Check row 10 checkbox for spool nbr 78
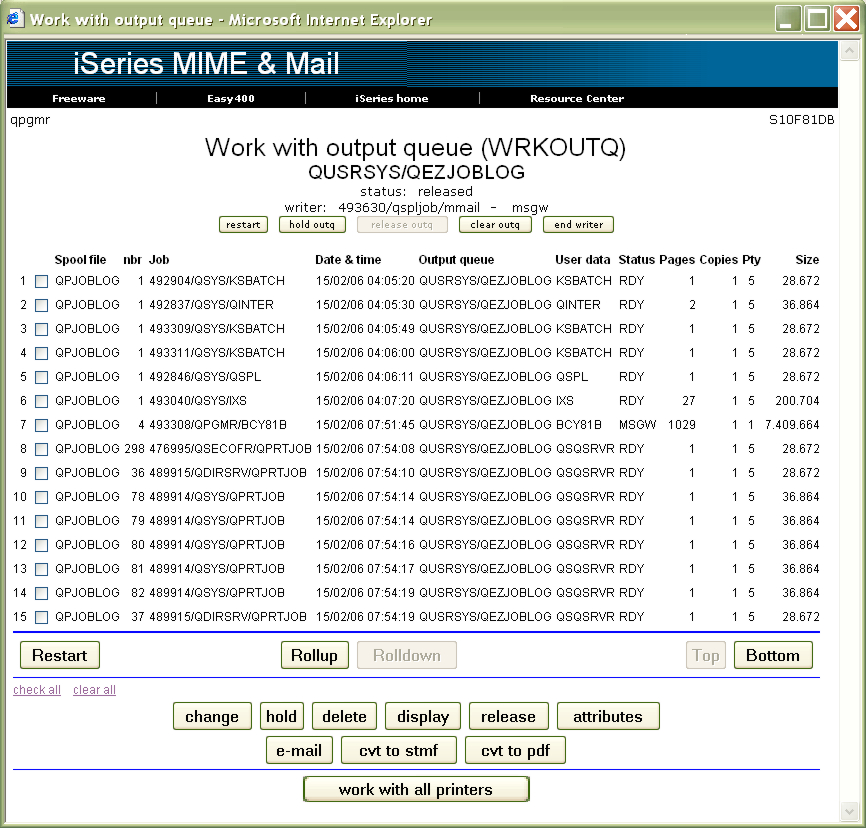Screen dimensions: 866x828 [x=41, y=497]
